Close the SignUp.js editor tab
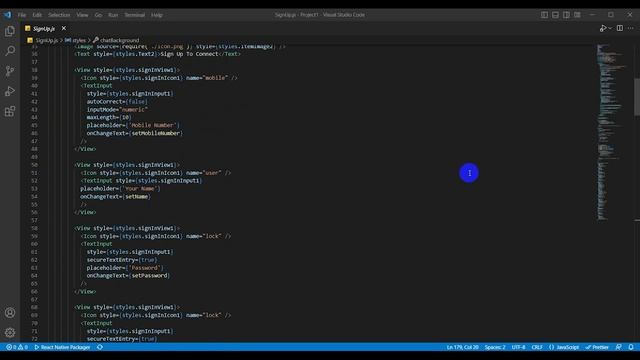The width and height of the screenshot is (640, 360). (x=64, y=28)
